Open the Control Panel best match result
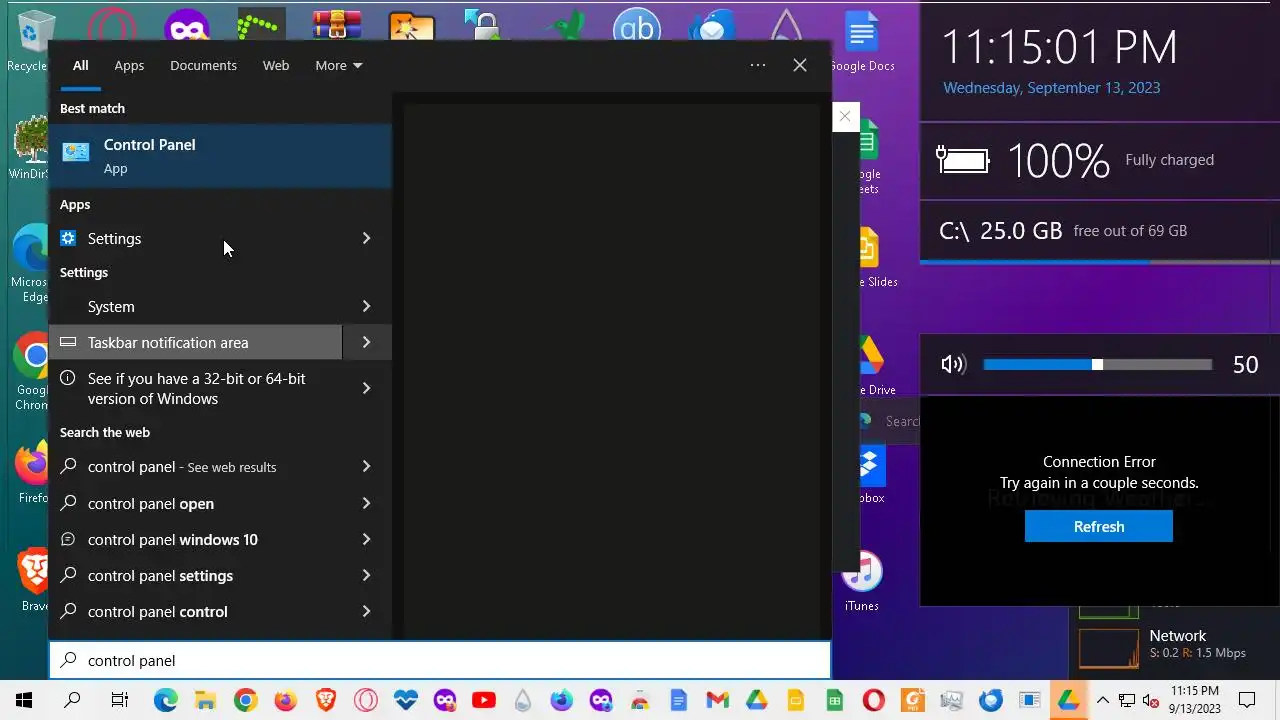The height and width of the screenshot is (720, 1280). (x=220, y=156)
